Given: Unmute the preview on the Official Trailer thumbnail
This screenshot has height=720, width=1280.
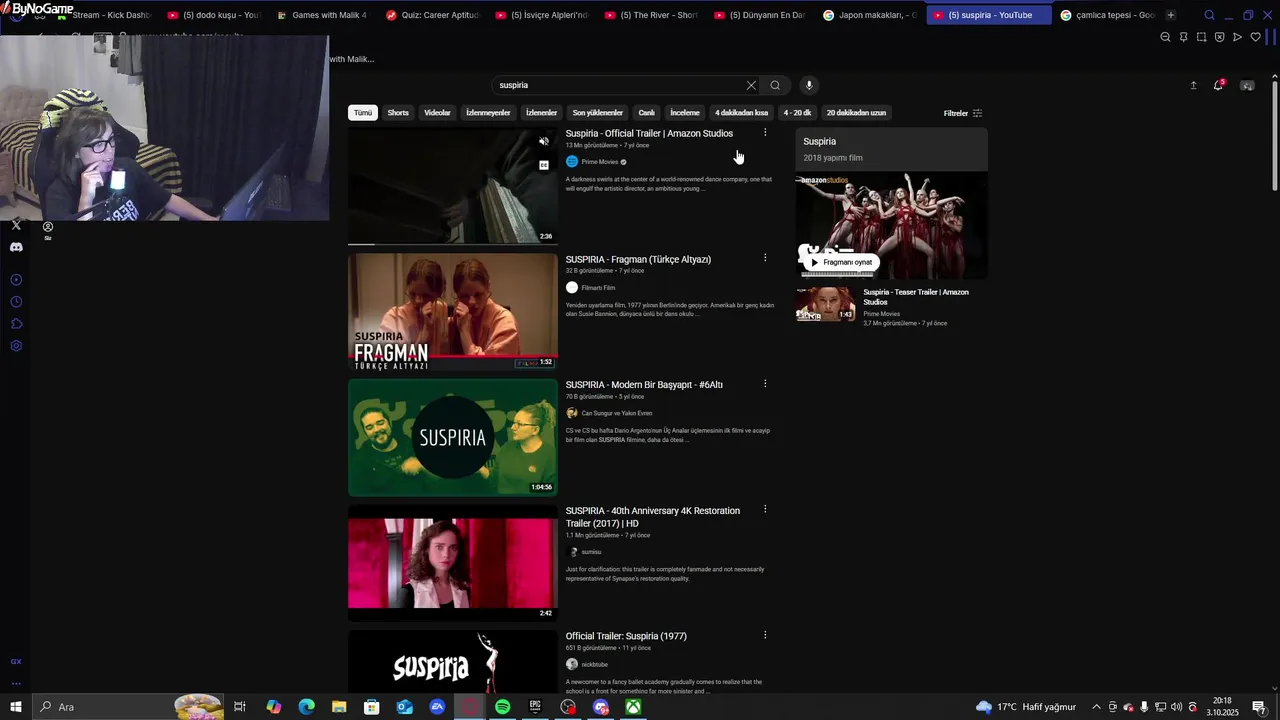Looking at the screenshot, I should point(544,141).
